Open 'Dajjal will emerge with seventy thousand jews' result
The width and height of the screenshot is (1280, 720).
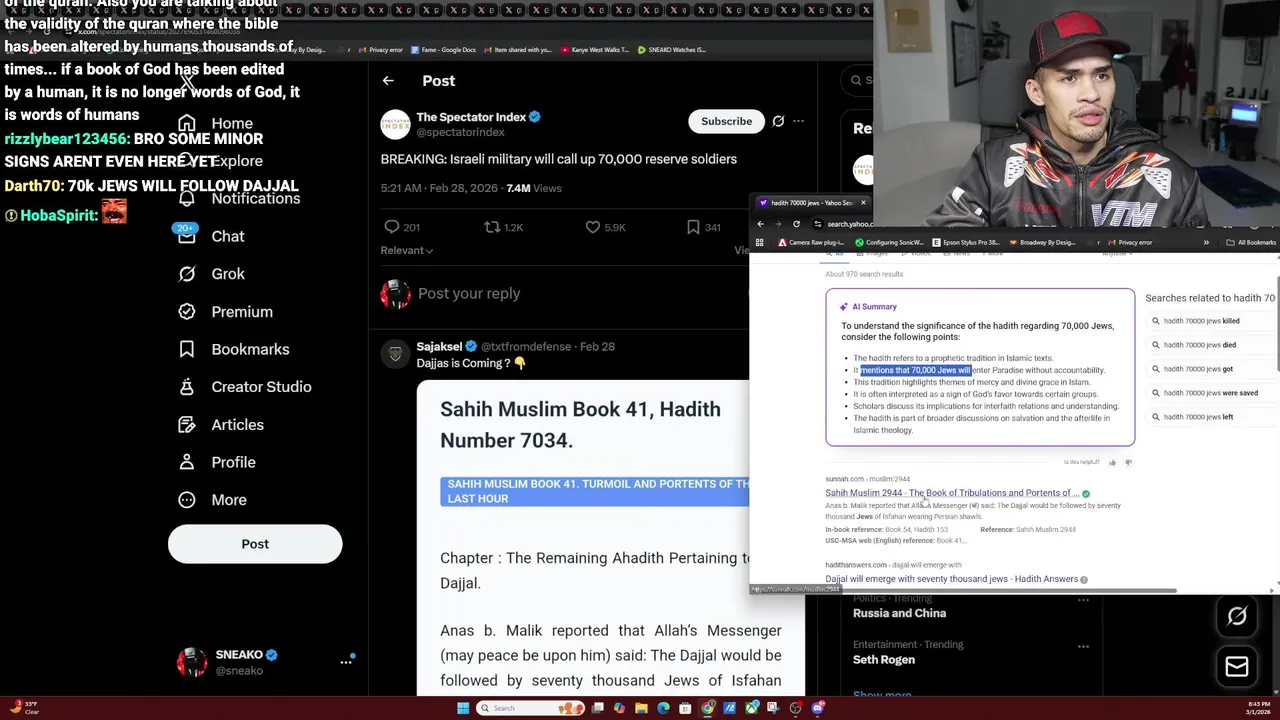pos(951,579)
